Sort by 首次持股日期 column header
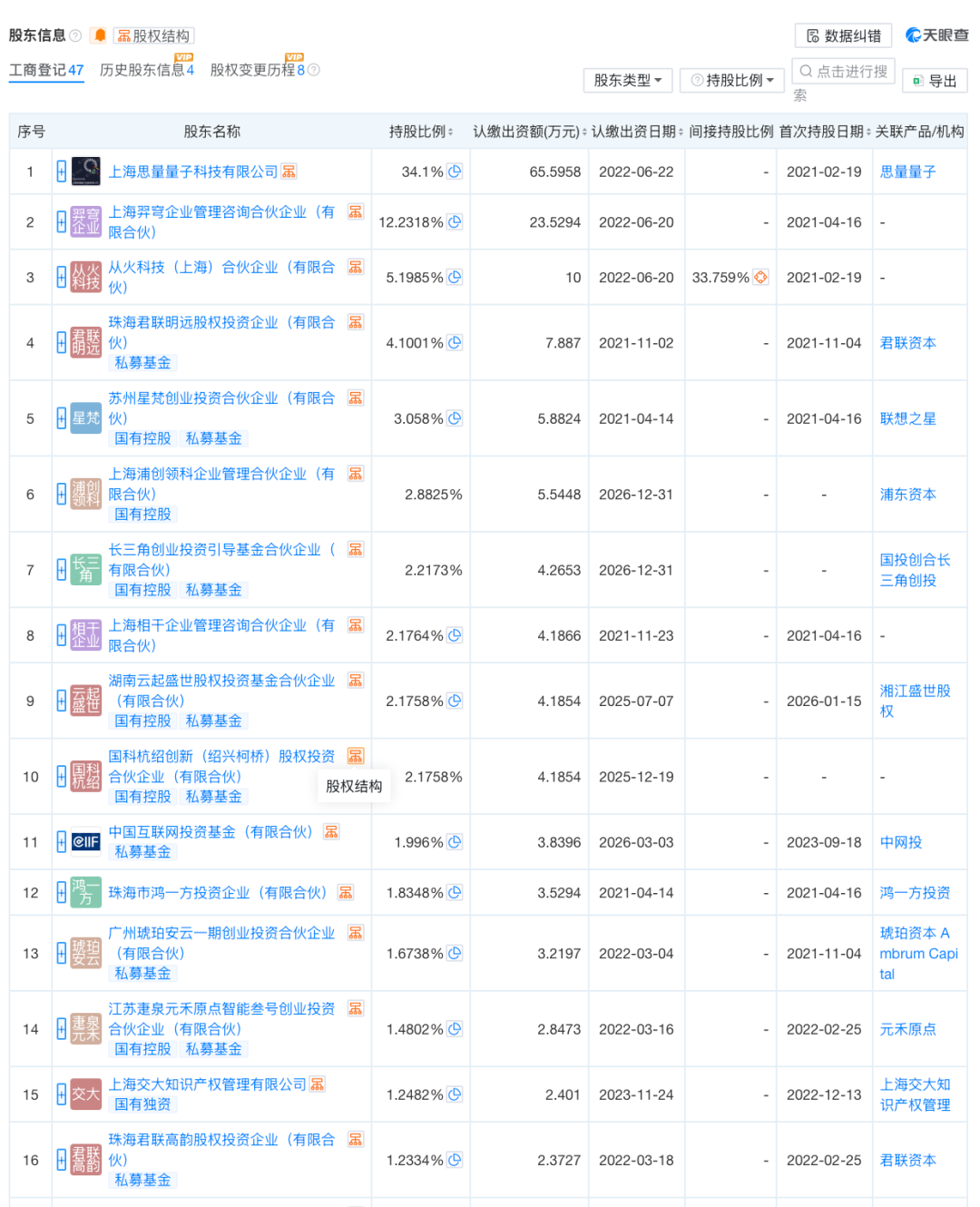Image resolution: width=980 pixels, height=1207 pixels. pyautogui.click(x=825, y=132)
